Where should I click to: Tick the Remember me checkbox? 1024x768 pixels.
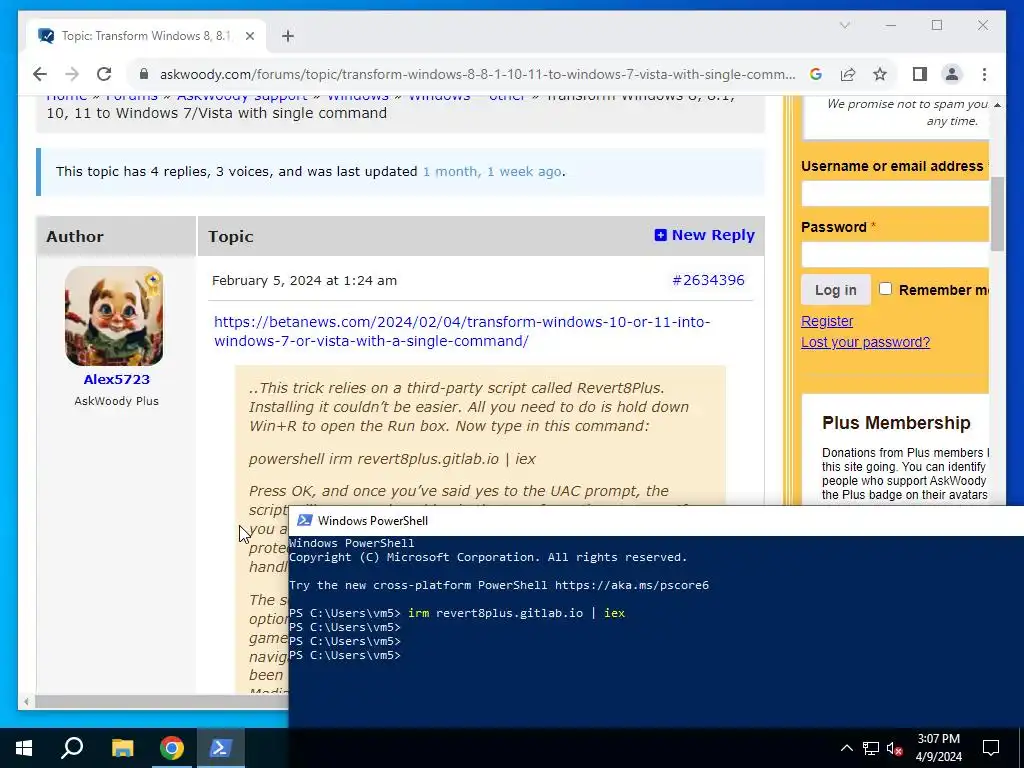click(885, 288)
